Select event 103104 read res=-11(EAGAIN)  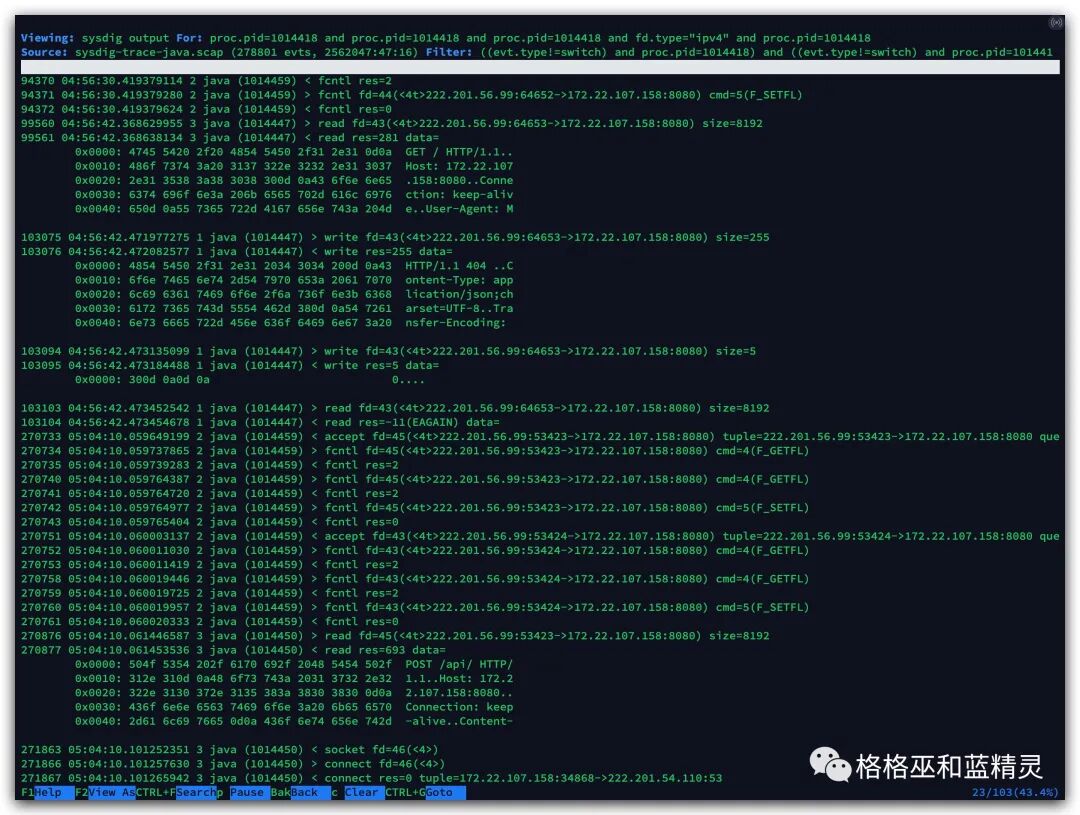click(x=260, y=422)
